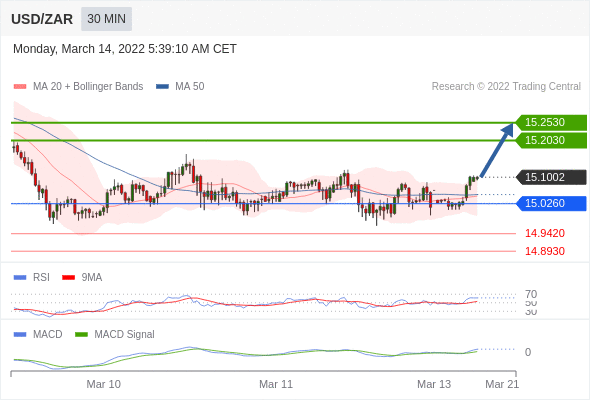The width and height of the screenshot is (590, 400).
Task: Select the 'RSI' legend label
Action: click(x=41, y=278)
